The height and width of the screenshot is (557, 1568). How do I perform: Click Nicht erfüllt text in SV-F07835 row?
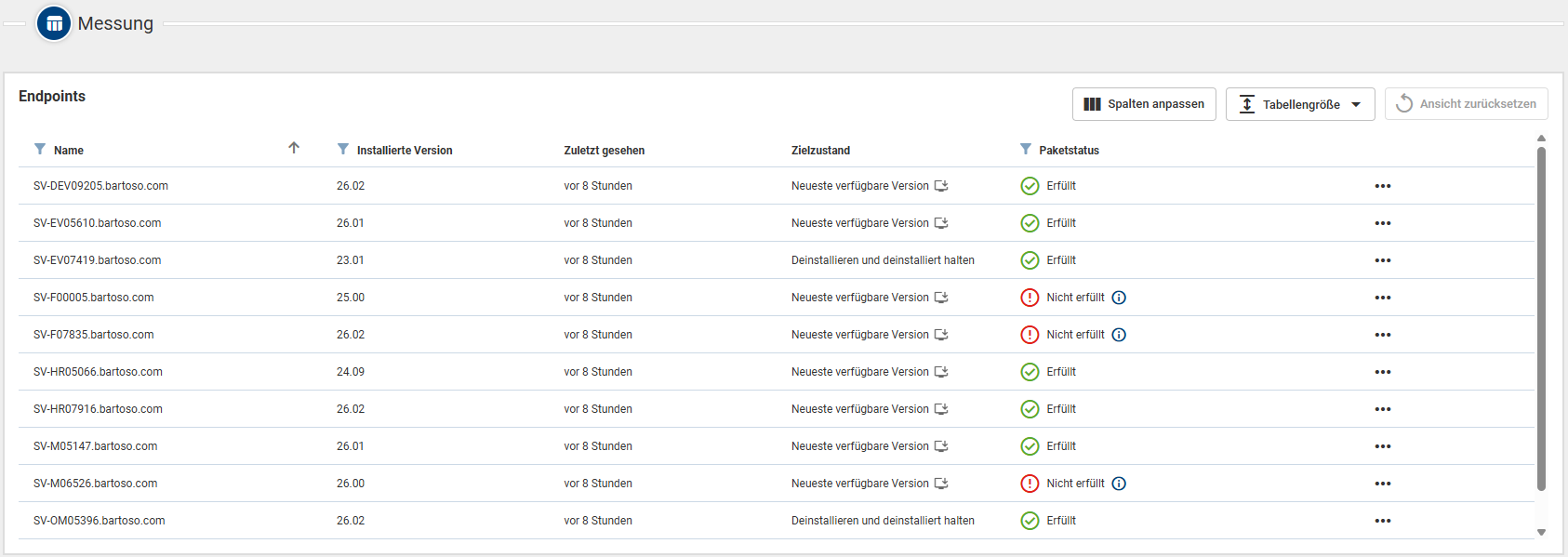pos(1075,335)
